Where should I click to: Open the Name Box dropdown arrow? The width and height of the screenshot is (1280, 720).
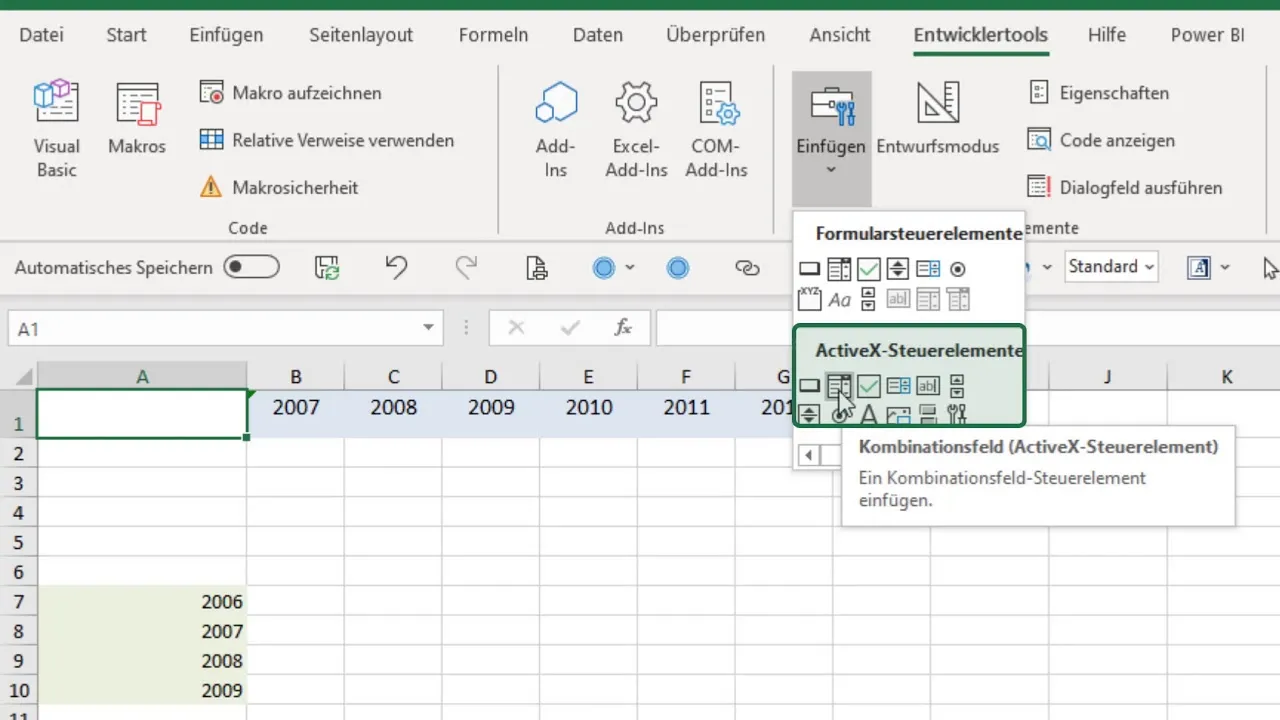428,328
